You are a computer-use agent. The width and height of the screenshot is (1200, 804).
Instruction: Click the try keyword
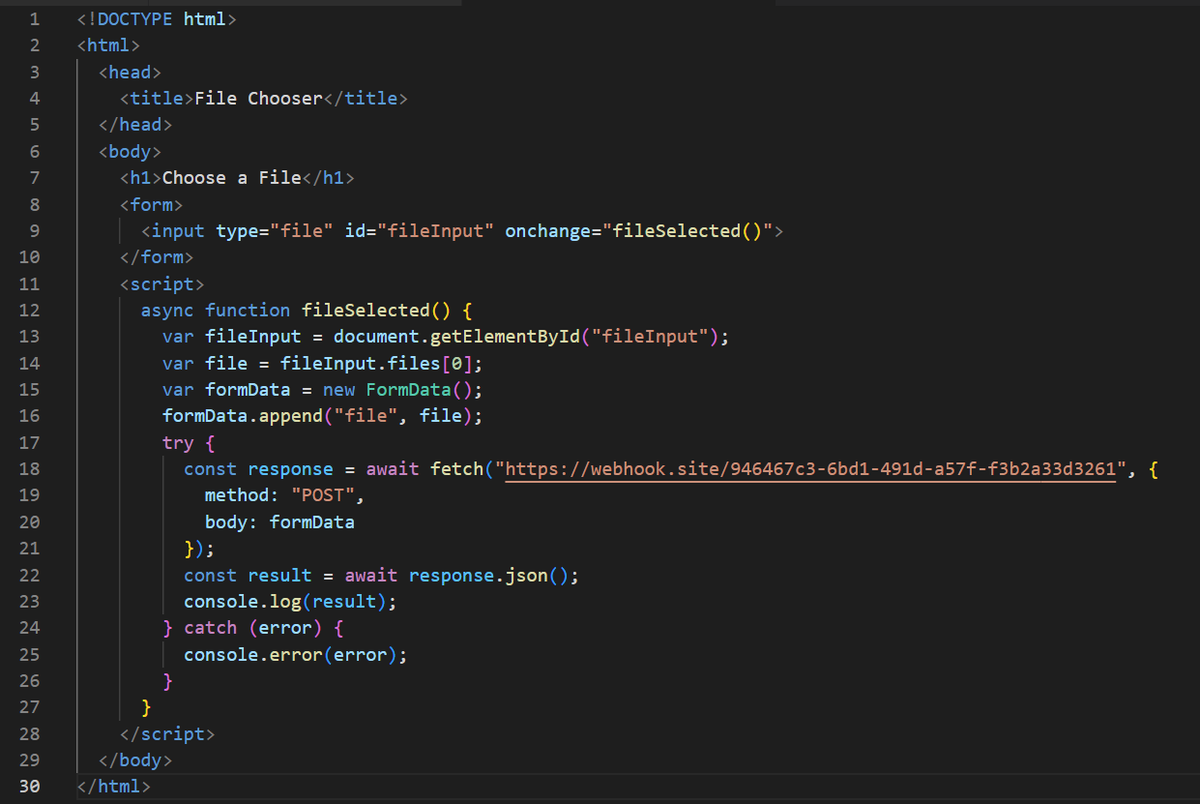[178, 443]
